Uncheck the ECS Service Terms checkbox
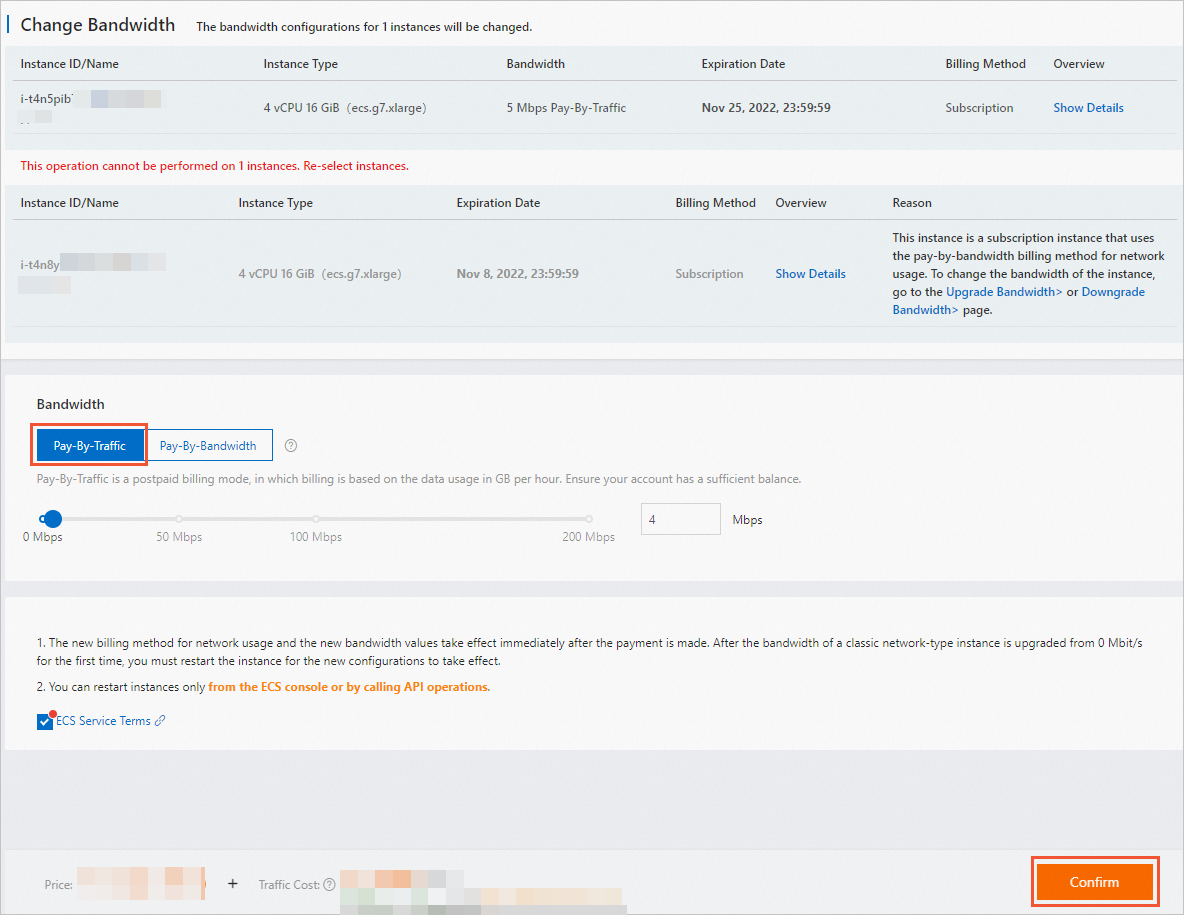 [x=45, y=722]
